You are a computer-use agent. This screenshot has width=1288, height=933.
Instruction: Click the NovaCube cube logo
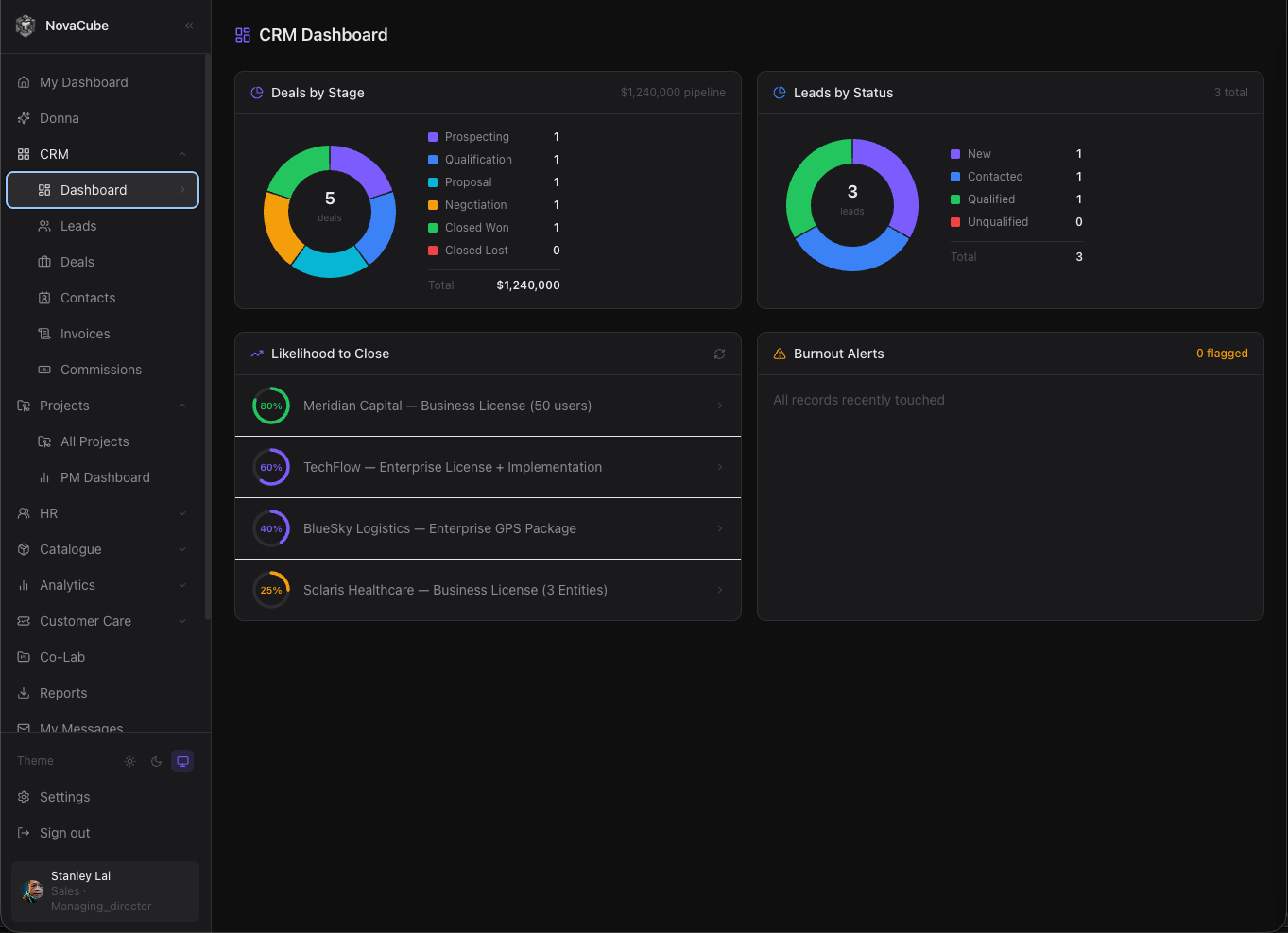(x=26, y=26)
